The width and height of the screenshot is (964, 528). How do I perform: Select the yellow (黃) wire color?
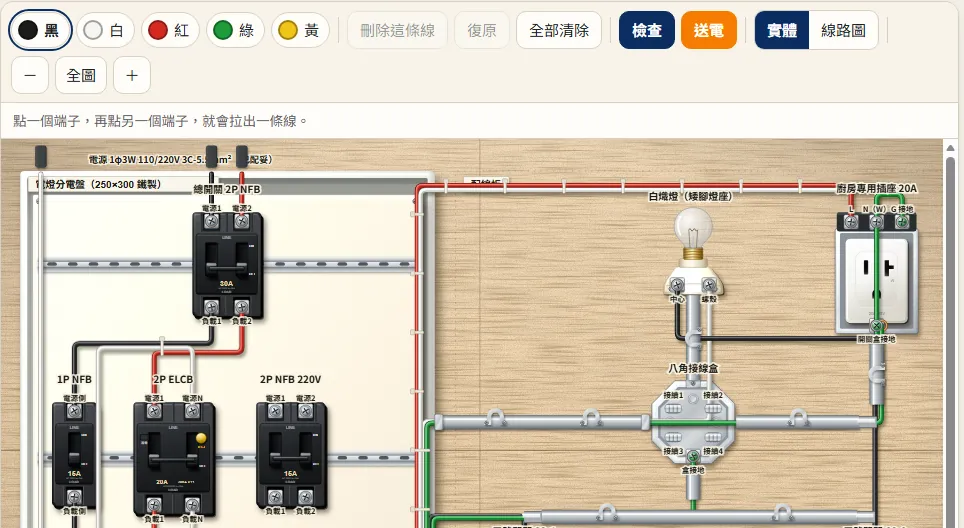(x=300, y=30)
